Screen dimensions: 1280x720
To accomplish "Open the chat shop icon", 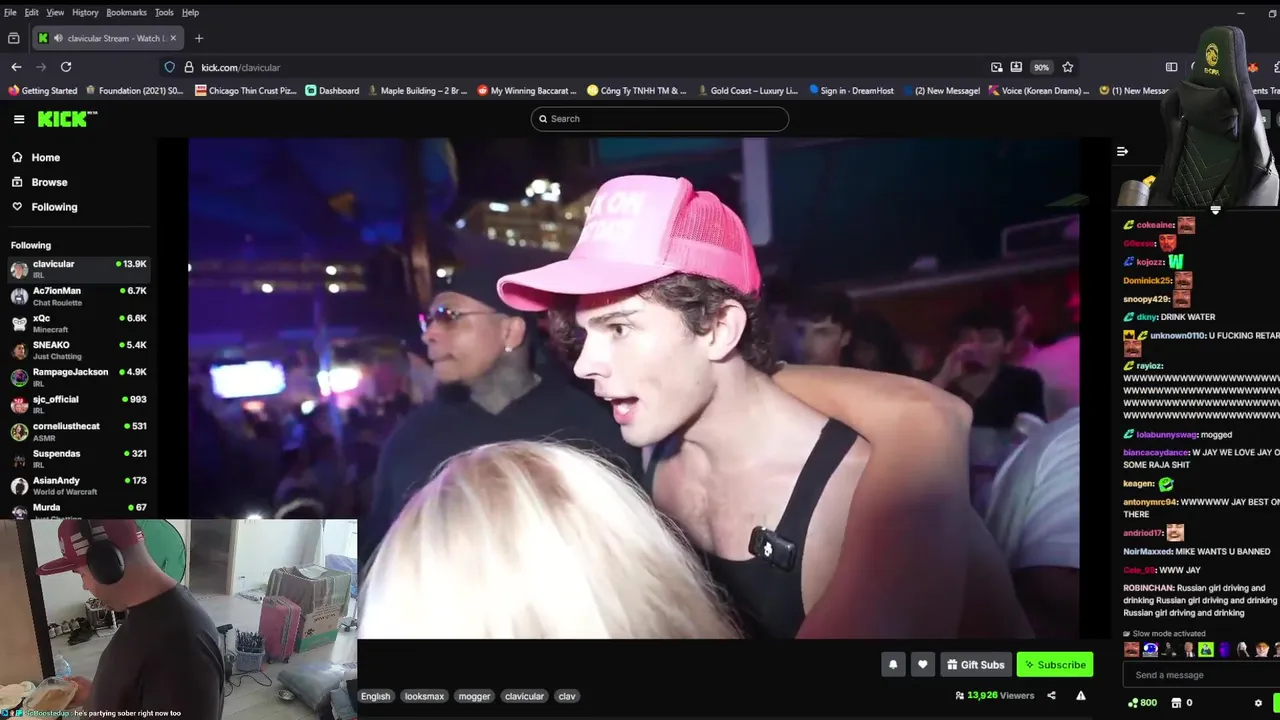I will (1176, 703).
